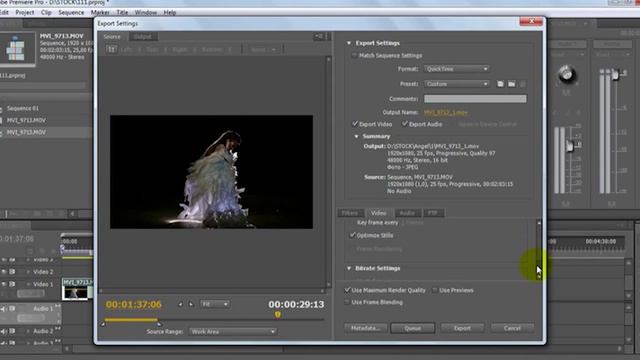640x360 pixels.
Task: Mute Audio 2 track speaker icon
Action: (x=4, y=331)
